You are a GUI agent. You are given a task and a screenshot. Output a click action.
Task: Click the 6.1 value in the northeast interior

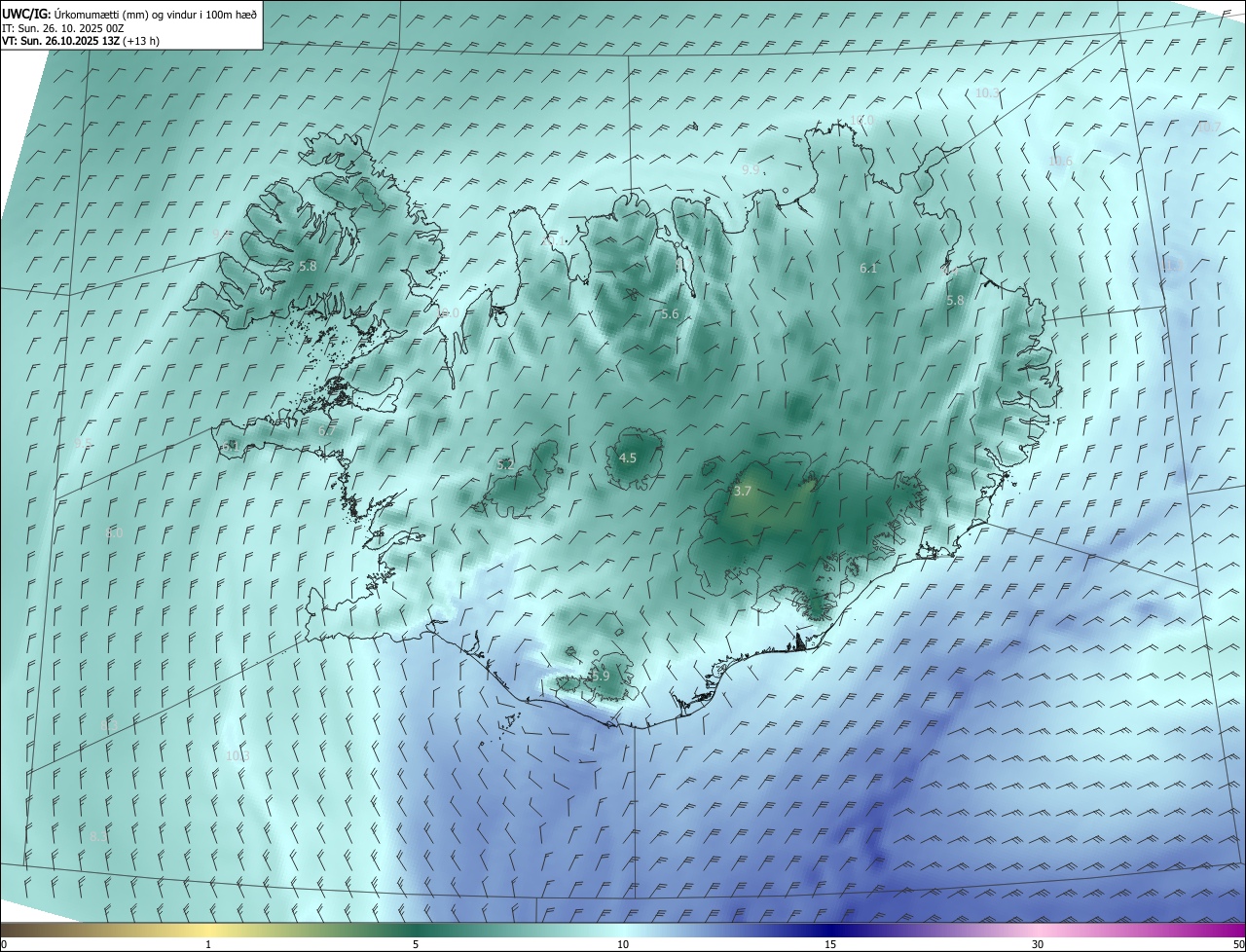click(x=869, y=268)
